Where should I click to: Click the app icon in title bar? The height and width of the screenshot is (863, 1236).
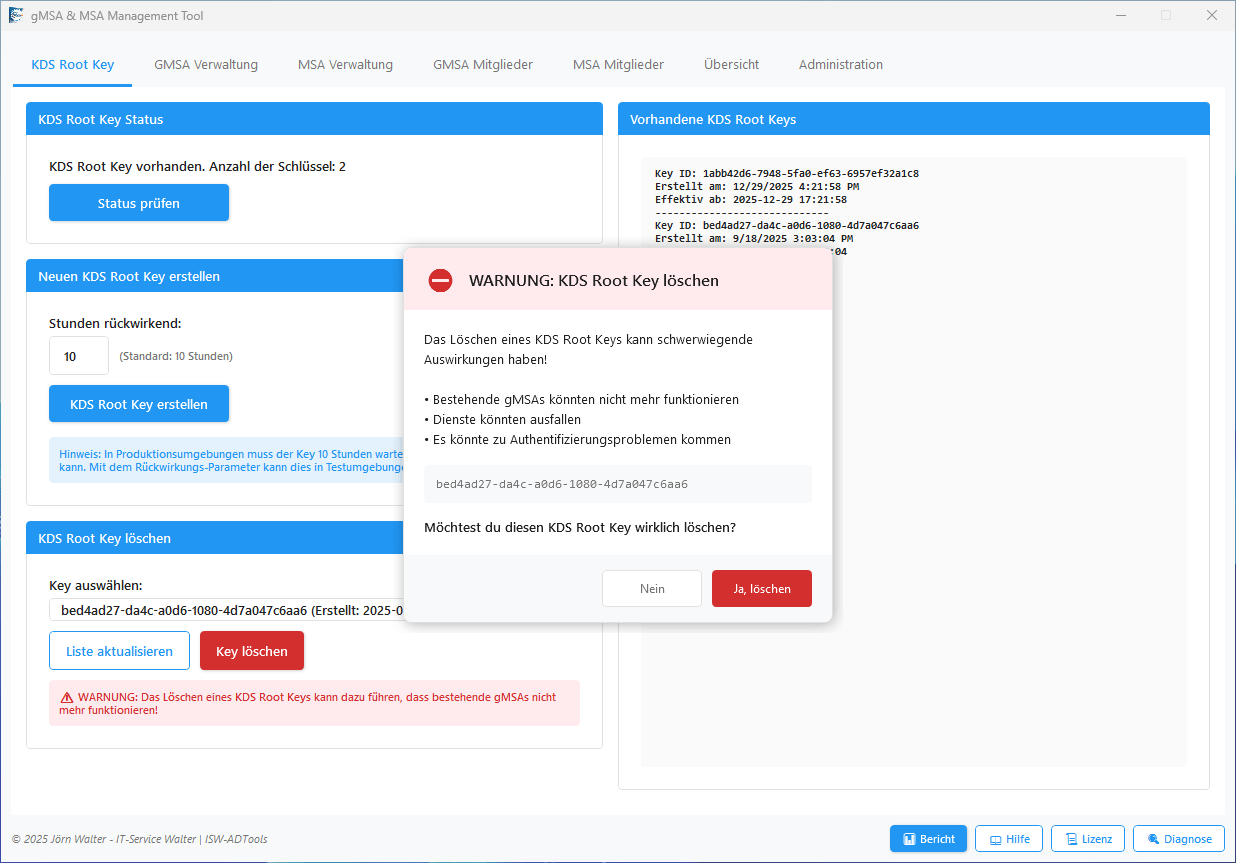pyautogui.click(x=16, y=16)
